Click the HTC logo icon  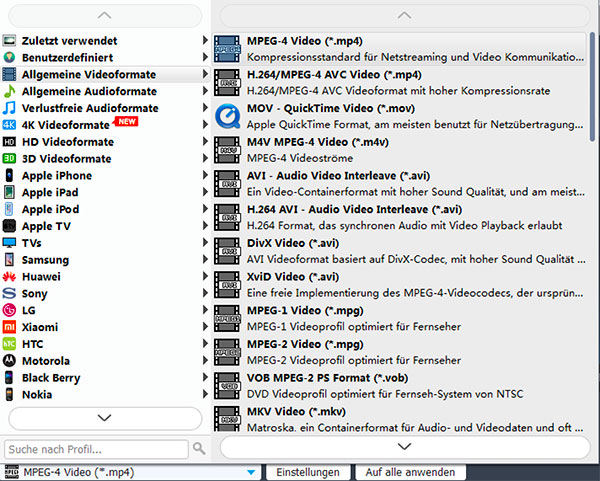(x=9, y=344)
